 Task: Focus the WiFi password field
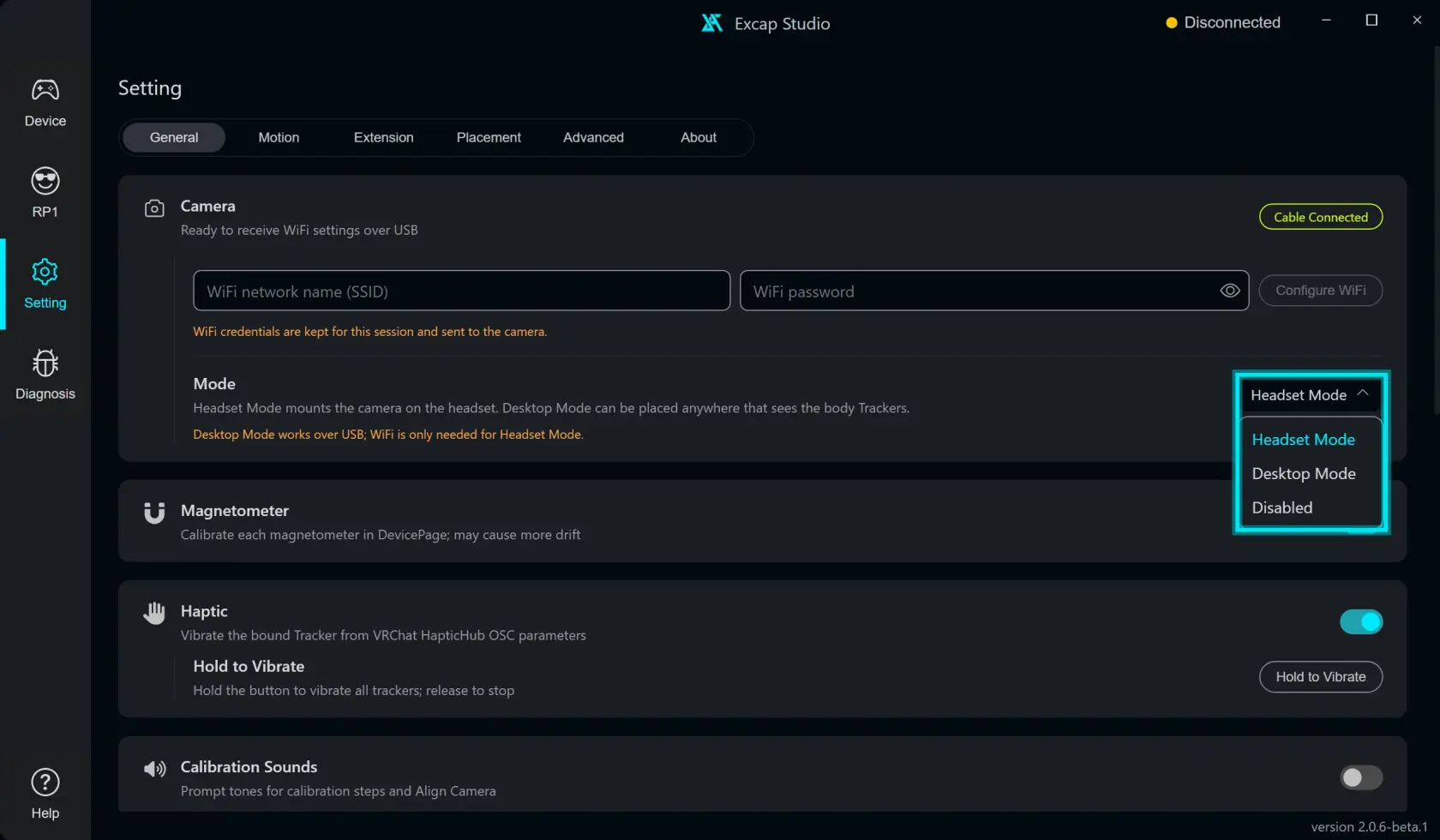(994, 291)
